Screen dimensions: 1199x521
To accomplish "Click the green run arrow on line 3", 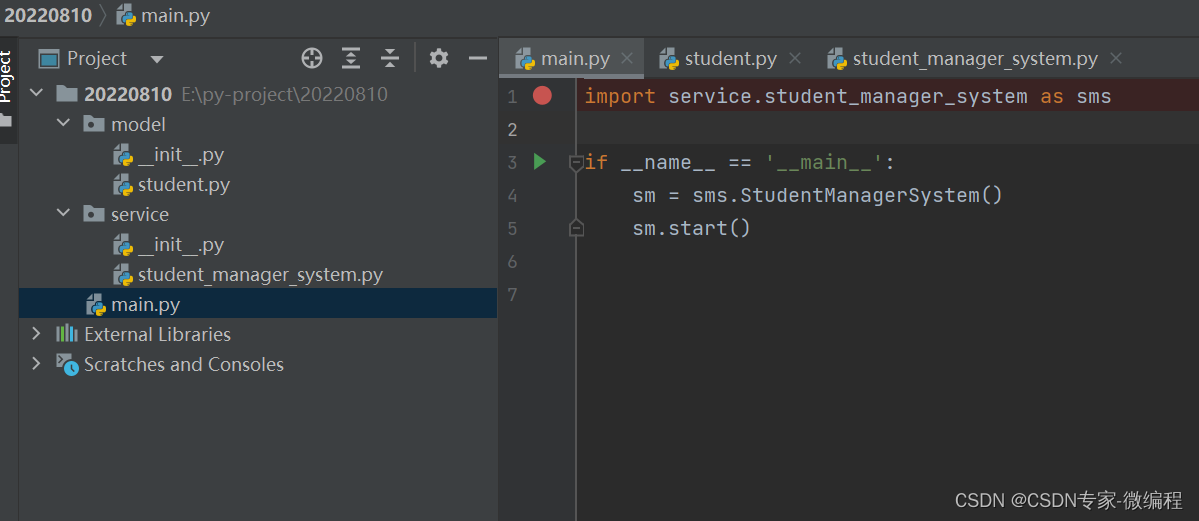I will 540,161.
